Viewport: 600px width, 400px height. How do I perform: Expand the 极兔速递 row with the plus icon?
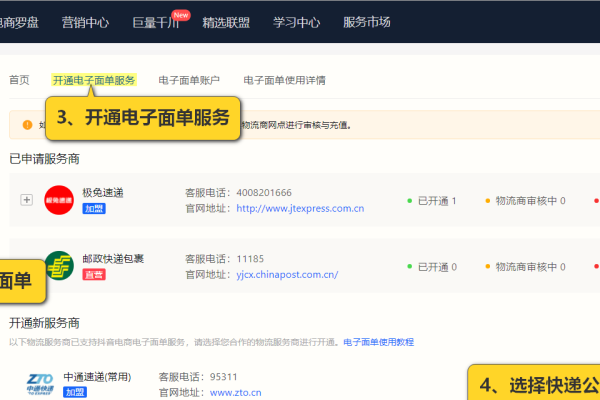26,200
